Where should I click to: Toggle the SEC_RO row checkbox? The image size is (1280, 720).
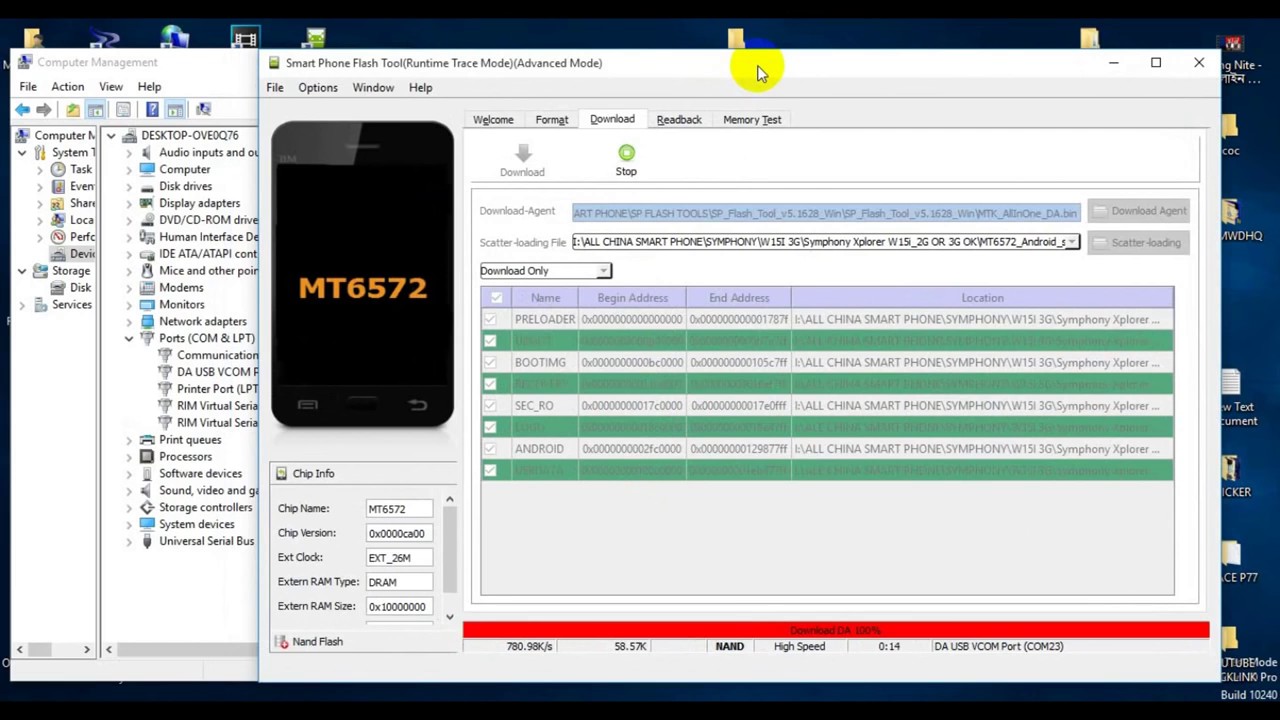[x=490, y=405]
